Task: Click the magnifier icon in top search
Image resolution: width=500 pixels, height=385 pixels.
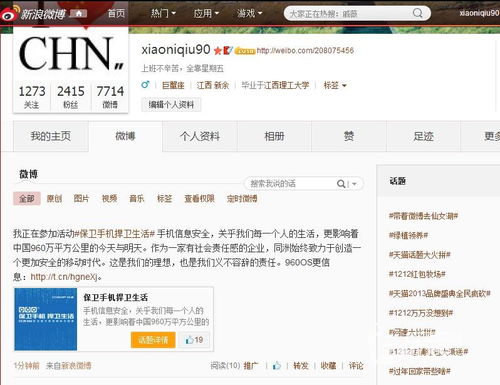Action: pos(417,13)
